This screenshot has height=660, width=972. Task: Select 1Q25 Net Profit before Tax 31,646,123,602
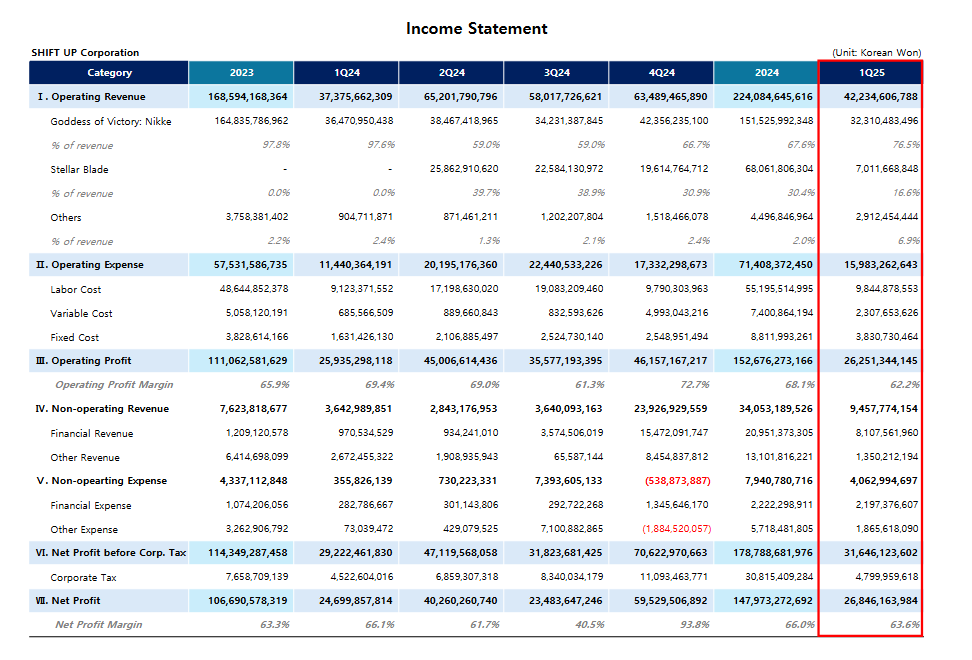pyautogui.click(x=880, y=553)
